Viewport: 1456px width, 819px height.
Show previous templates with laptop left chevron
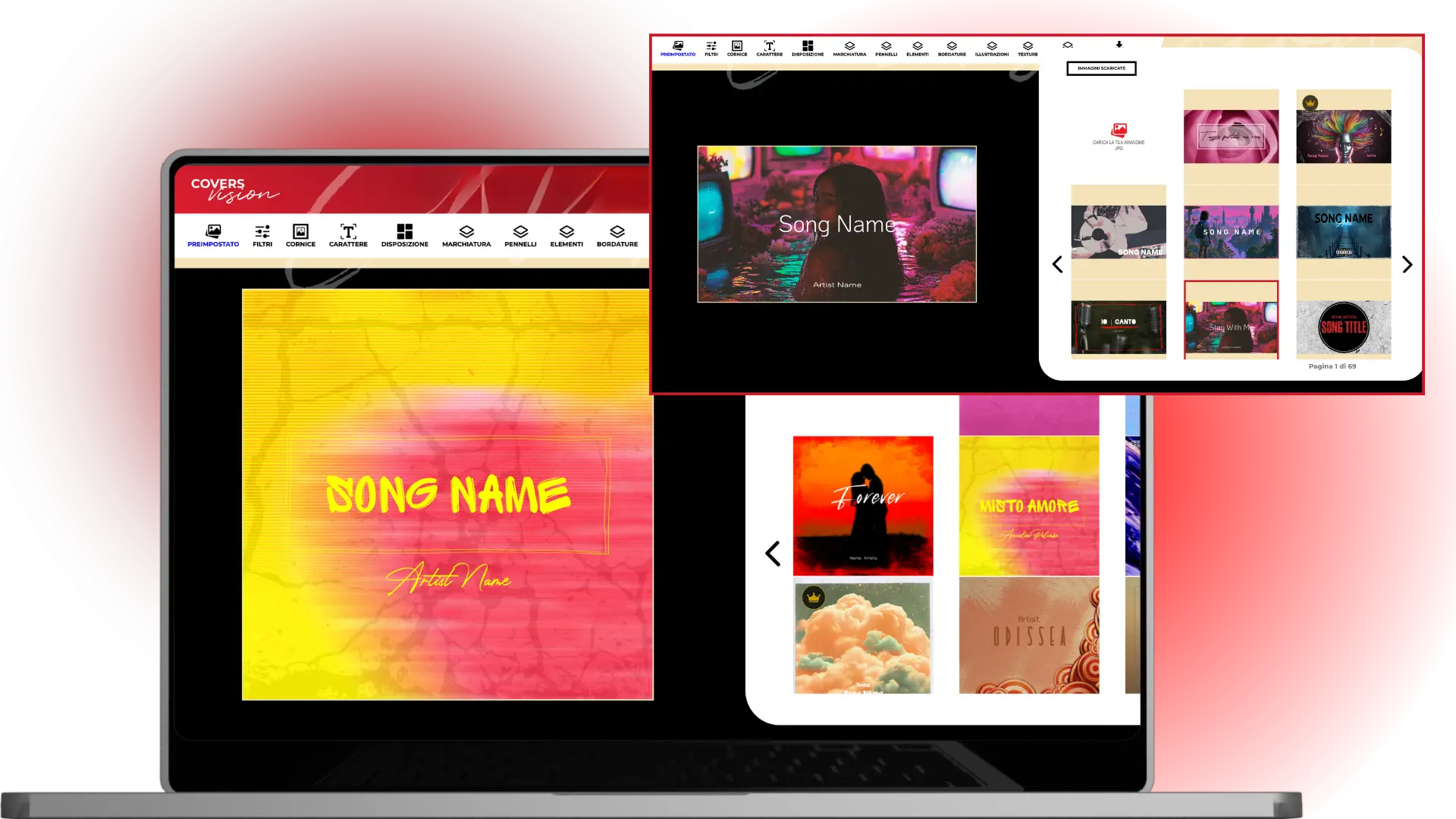click(773, 554)
